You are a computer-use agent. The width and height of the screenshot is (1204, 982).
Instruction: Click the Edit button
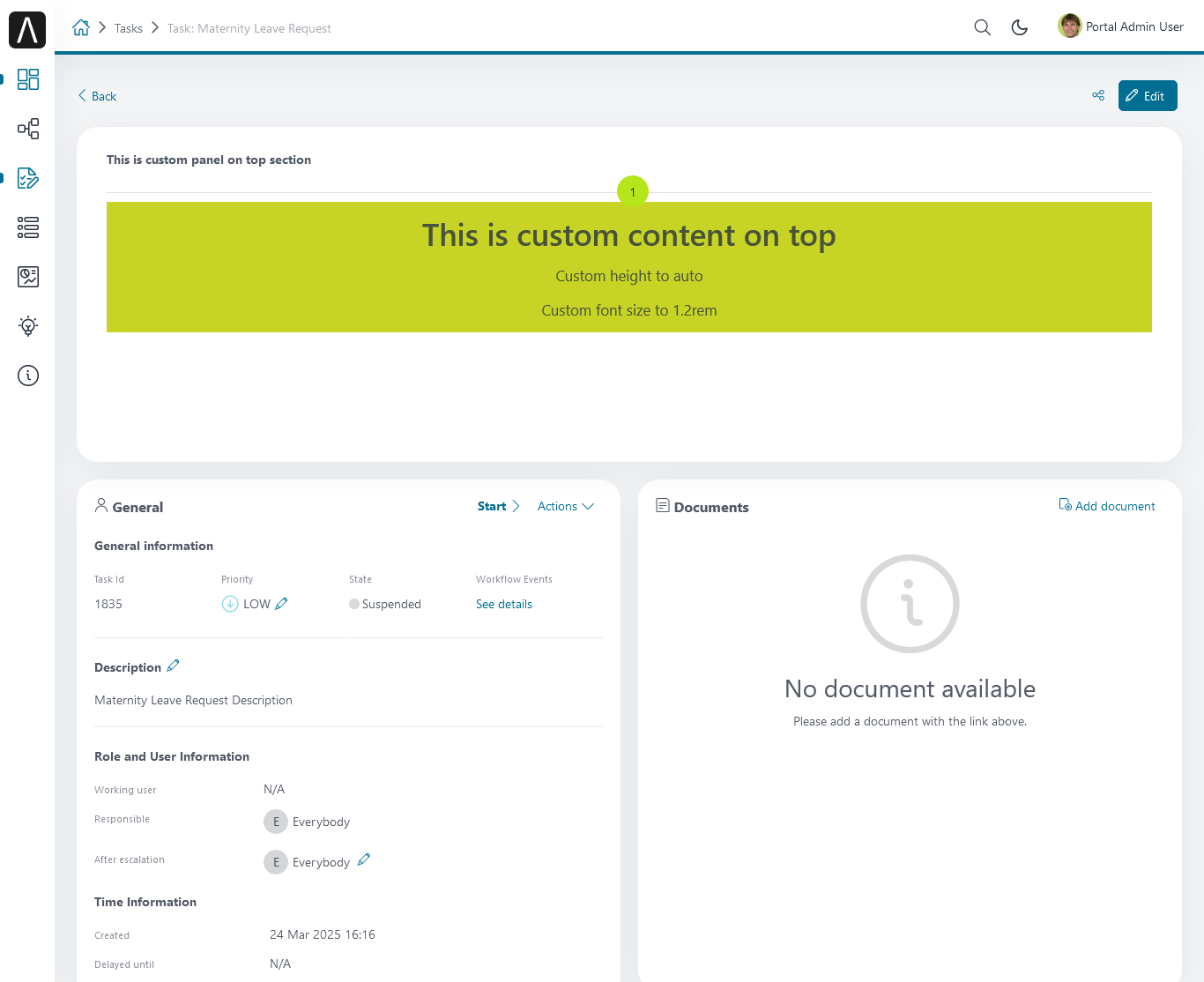click(1148, 96)
